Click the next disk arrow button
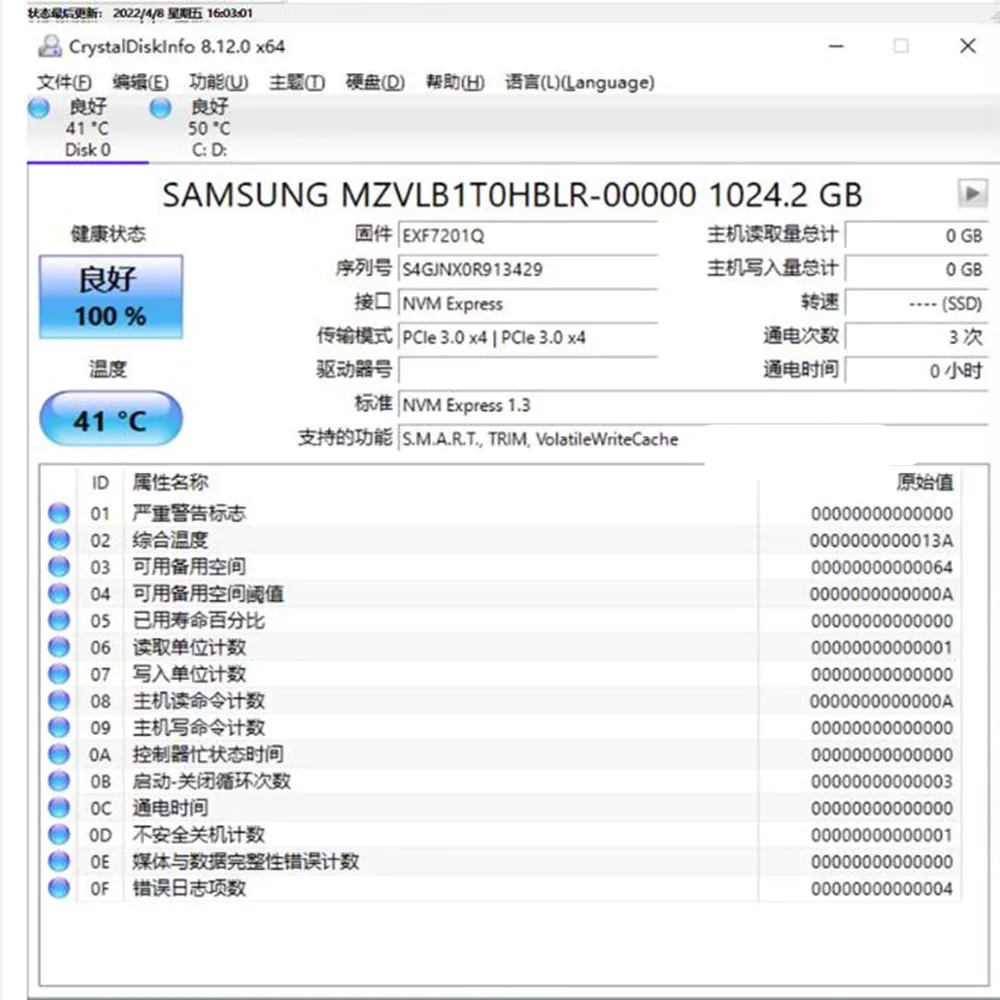Image resolution: width=1000 pixels, height=1000 pixels. (x=973, y=193)
